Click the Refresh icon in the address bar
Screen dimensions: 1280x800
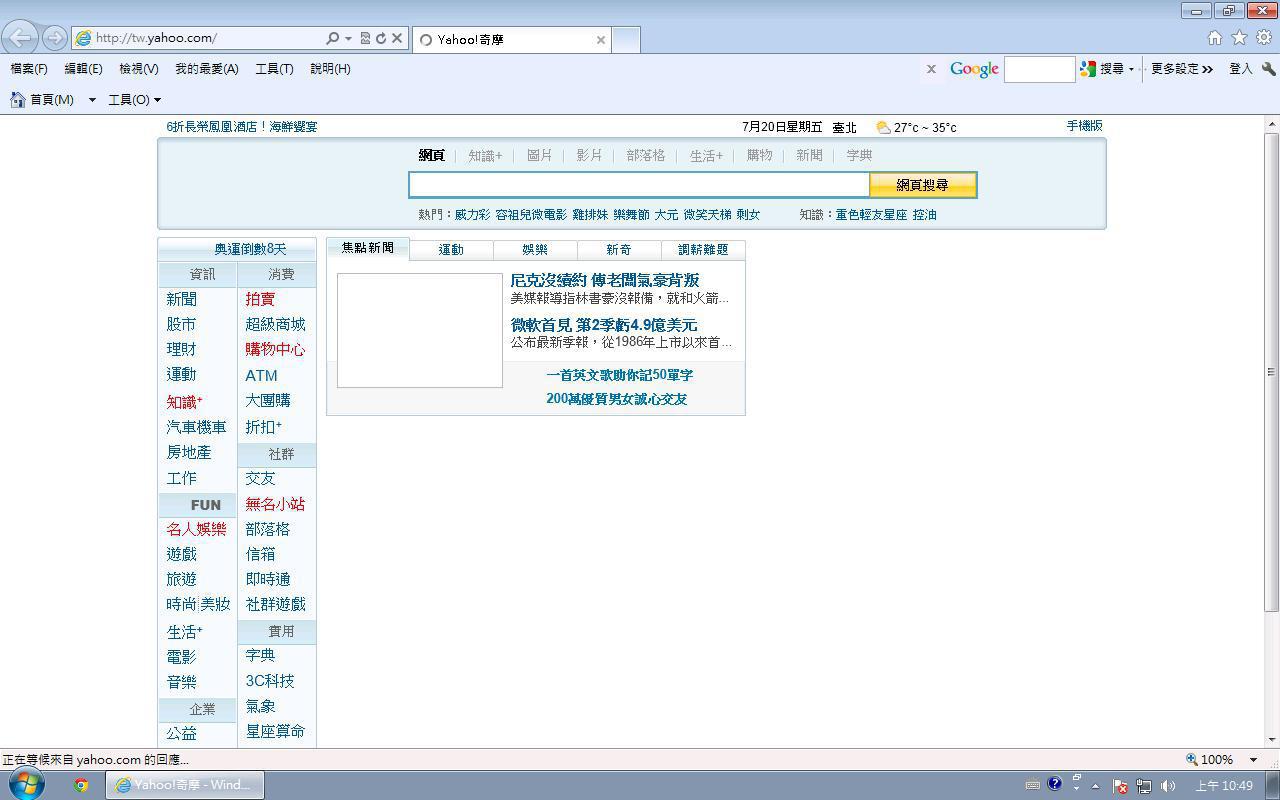pyautogui.click(x=381, y=39)
